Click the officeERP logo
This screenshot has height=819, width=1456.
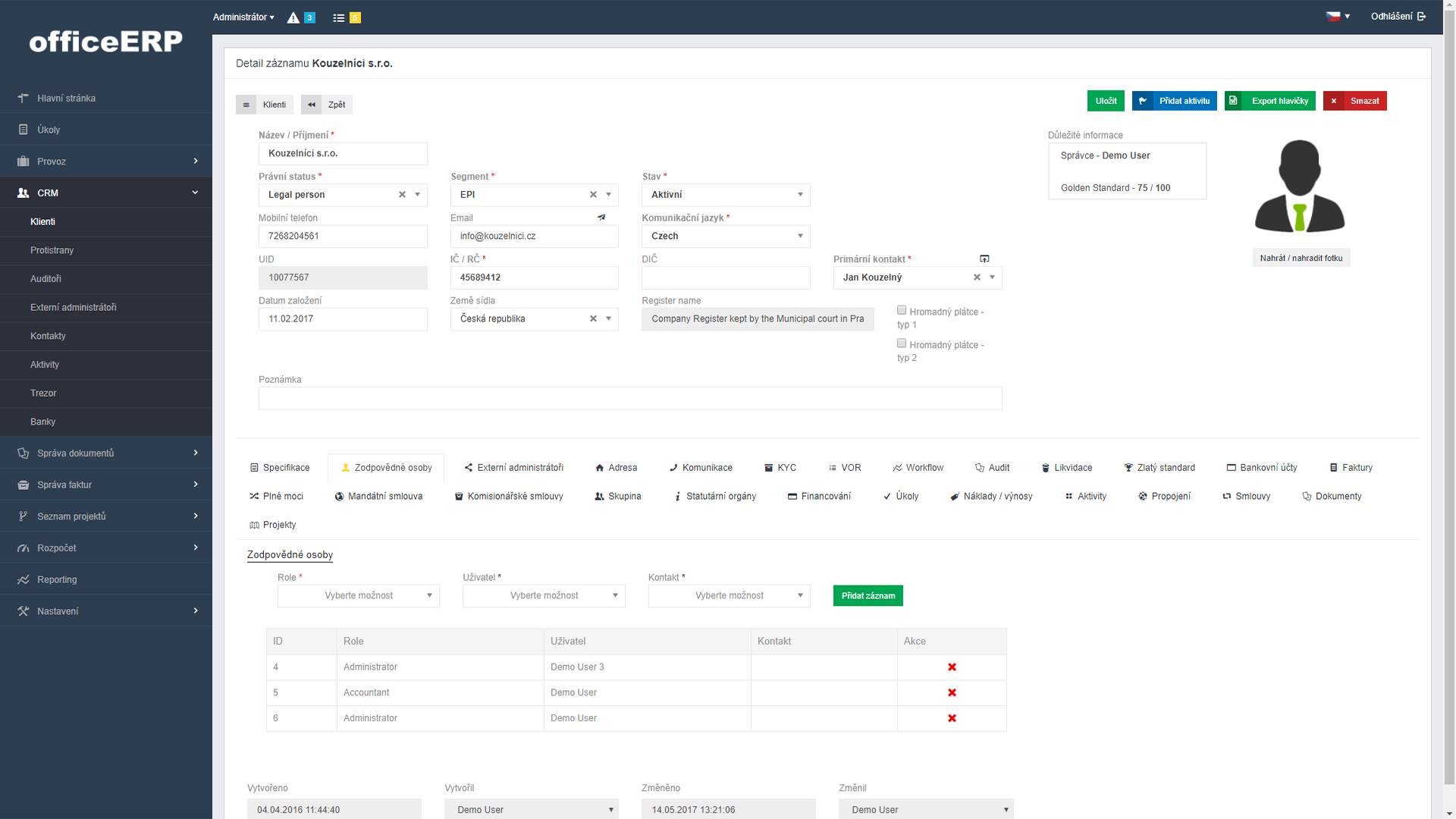106,41
